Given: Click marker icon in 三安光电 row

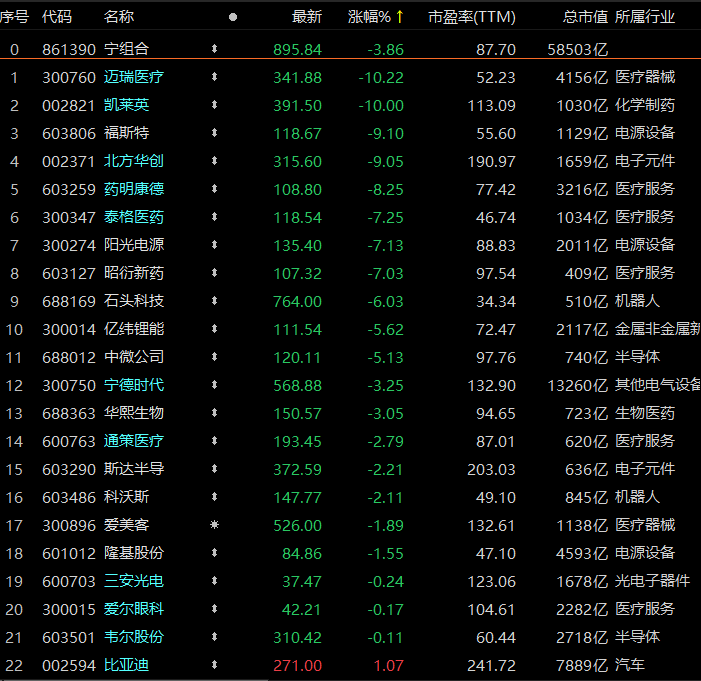Looking at the screenshot, I should 215,581.
